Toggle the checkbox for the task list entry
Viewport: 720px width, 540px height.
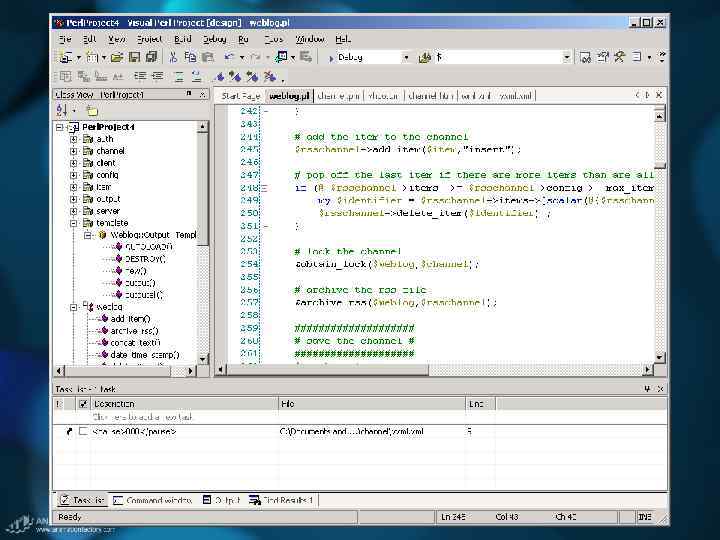tap(83, 431)
